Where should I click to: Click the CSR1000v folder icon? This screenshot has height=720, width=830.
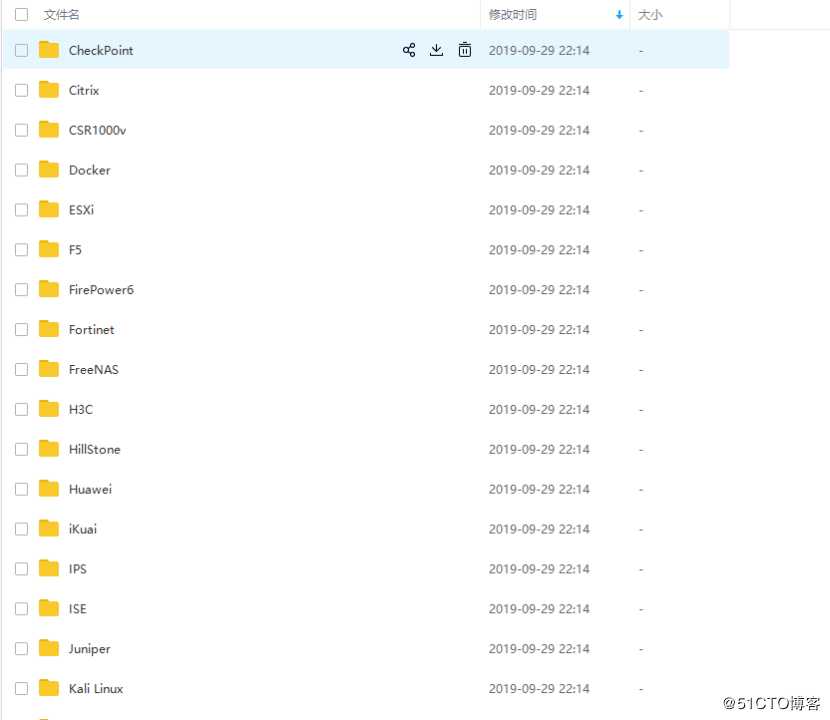49,129
